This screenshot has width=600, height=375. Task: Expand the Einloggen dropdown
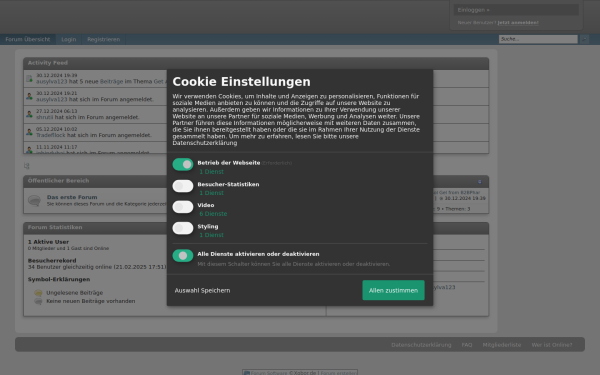[x=516, y=10]
